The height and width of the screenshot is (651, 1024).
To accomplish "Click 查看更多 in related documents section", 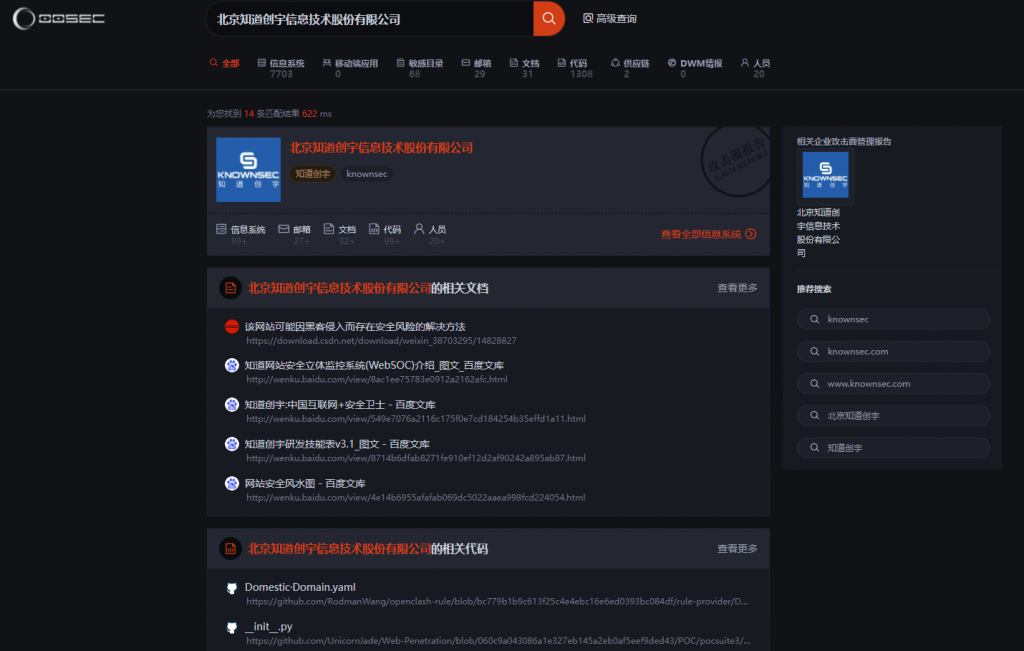I will click(737, 288).
